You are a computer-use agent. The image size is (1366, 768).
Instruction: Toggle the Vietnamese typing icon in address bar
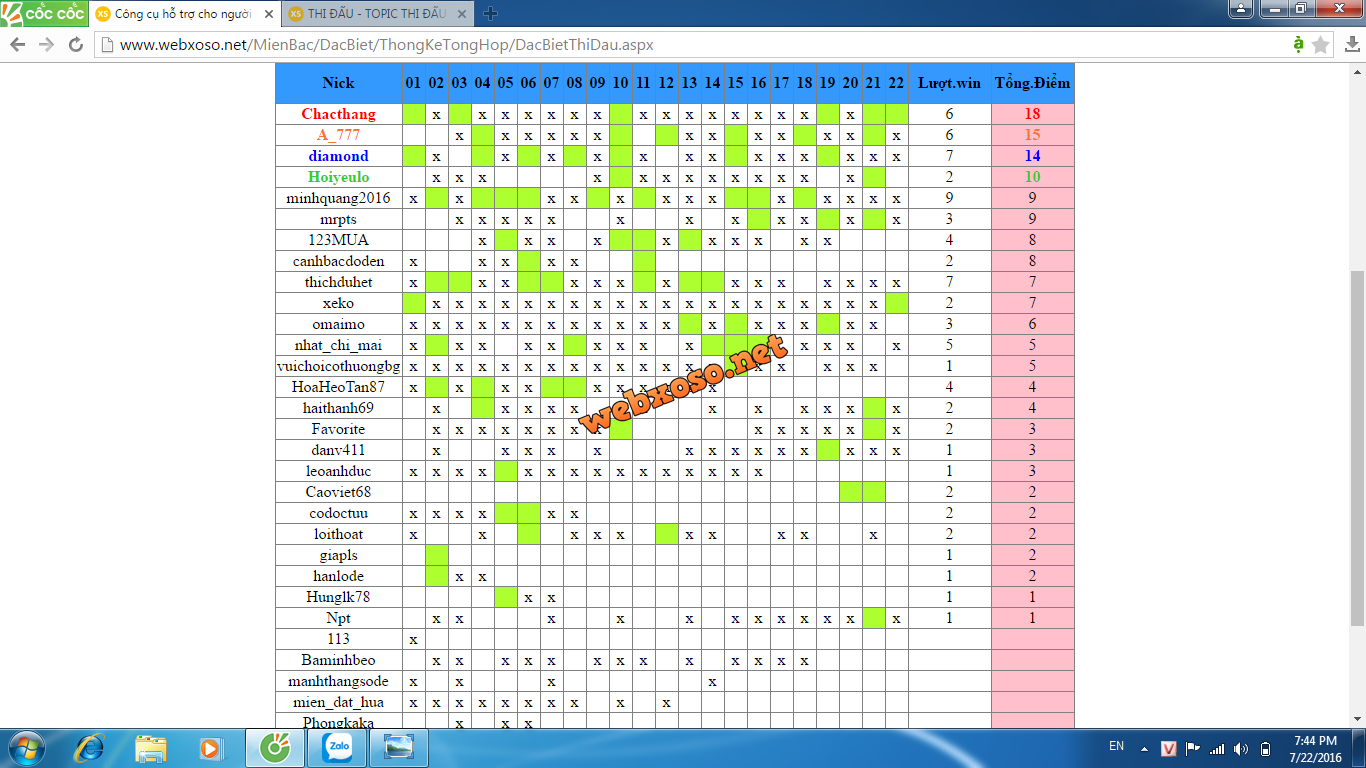(1298, 45)
